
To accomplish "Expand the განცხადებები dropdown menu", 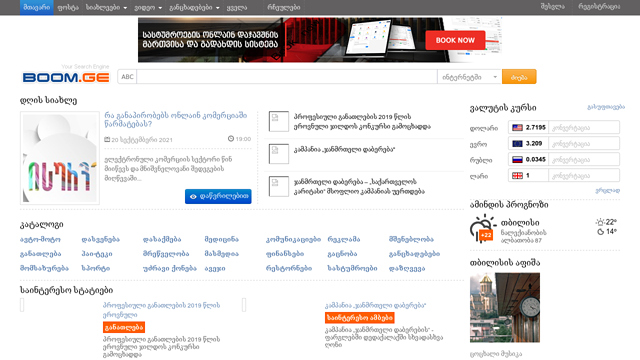I will pyautogui.click(x=194, y=7).
